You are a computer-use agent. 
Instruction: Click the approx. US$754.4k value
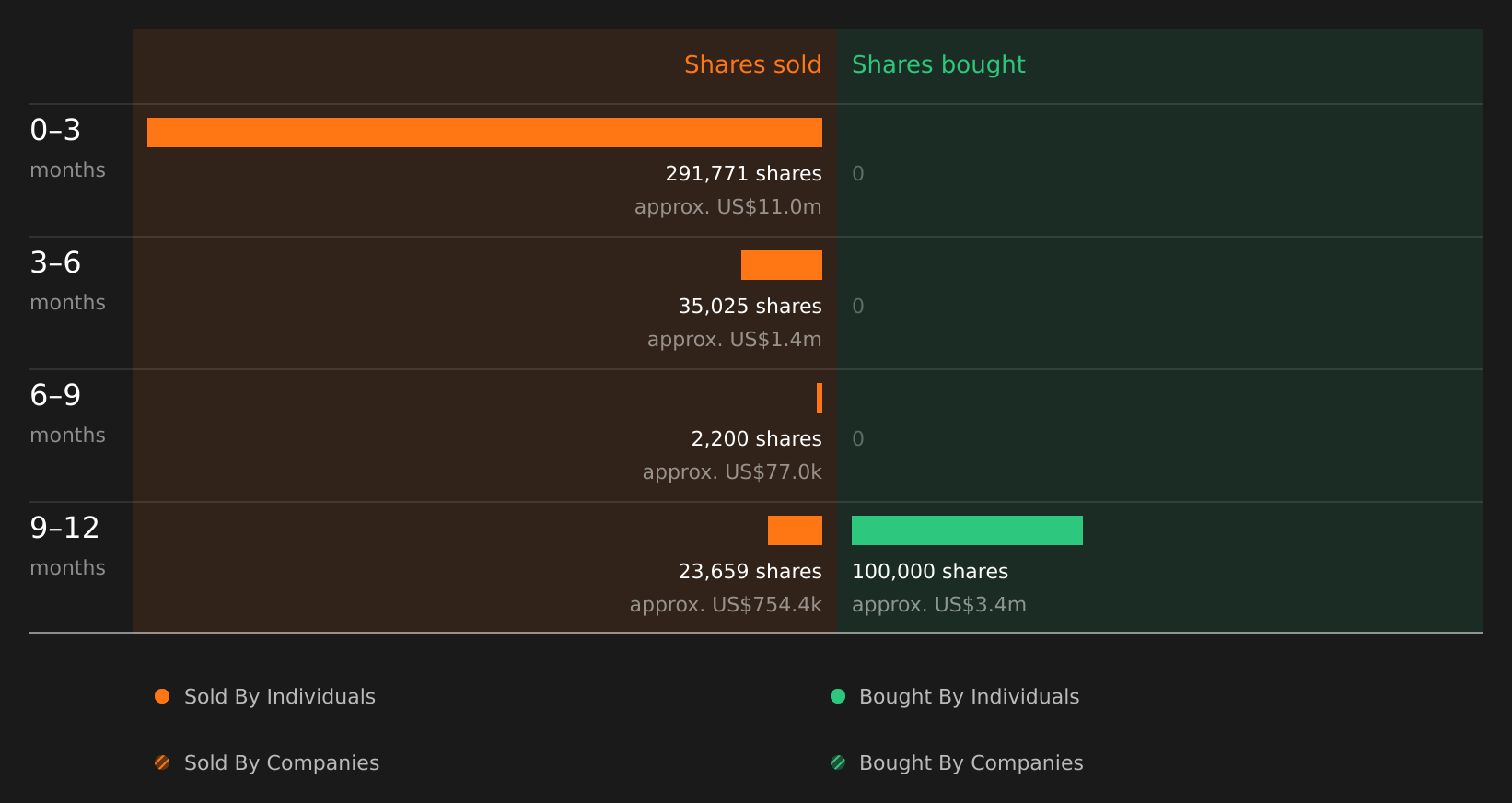point(726,605)
